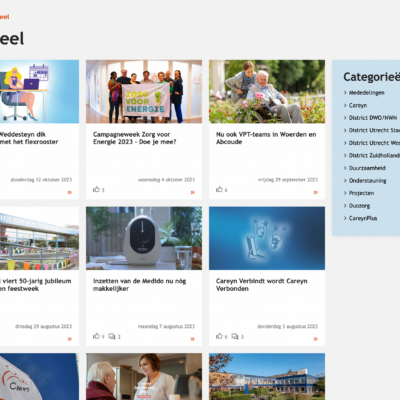This screenshot has width=400, height=400.
Task: Like the Medido article
Action: [96, 336]
